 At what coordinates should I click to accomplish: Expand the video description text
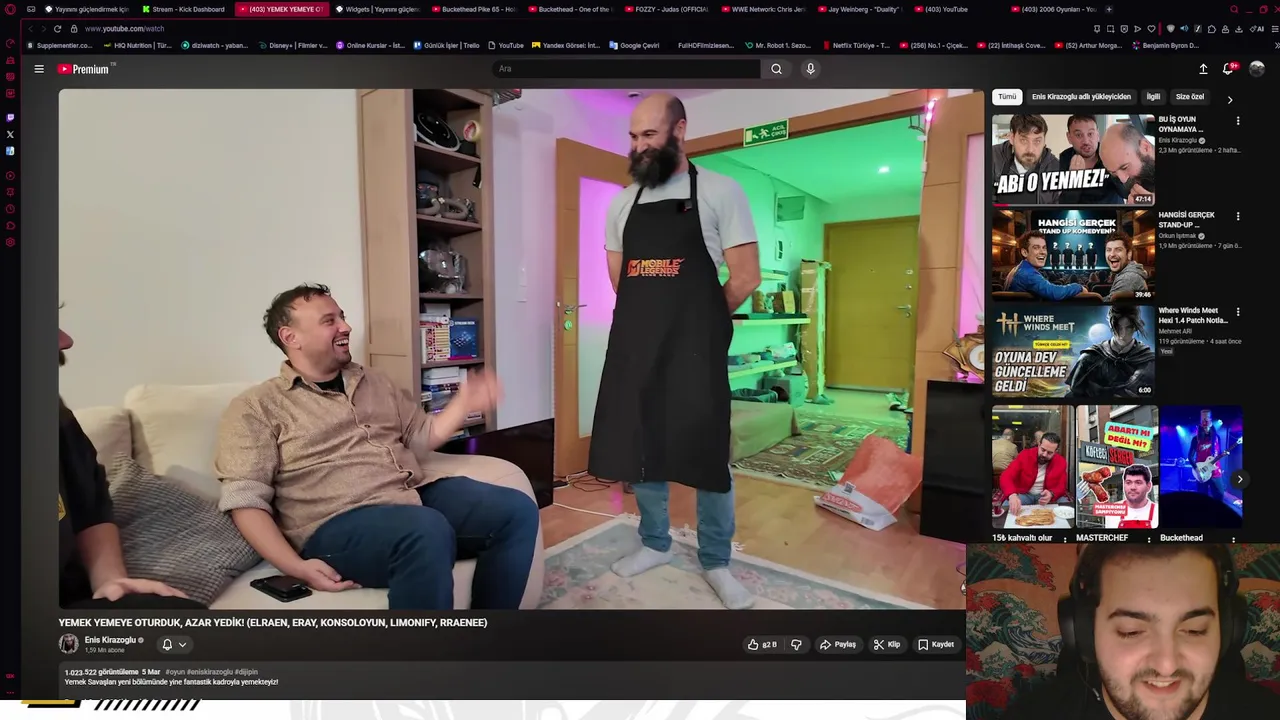click(x=171, y=682)
